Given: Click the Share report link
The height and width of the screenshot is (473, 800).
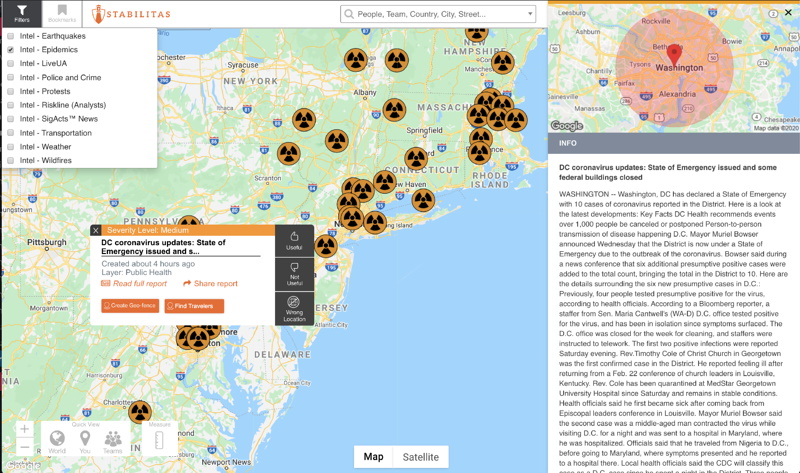Looking at the screenshot, I should click(210, 284).
